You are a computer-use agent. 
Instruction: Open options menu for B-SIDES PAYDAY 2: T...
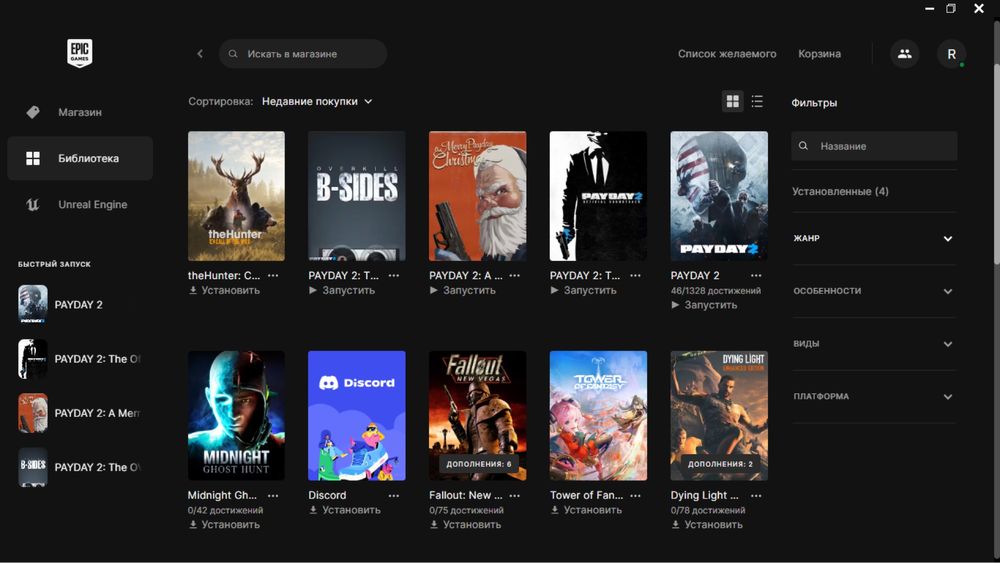click(393, 275)
